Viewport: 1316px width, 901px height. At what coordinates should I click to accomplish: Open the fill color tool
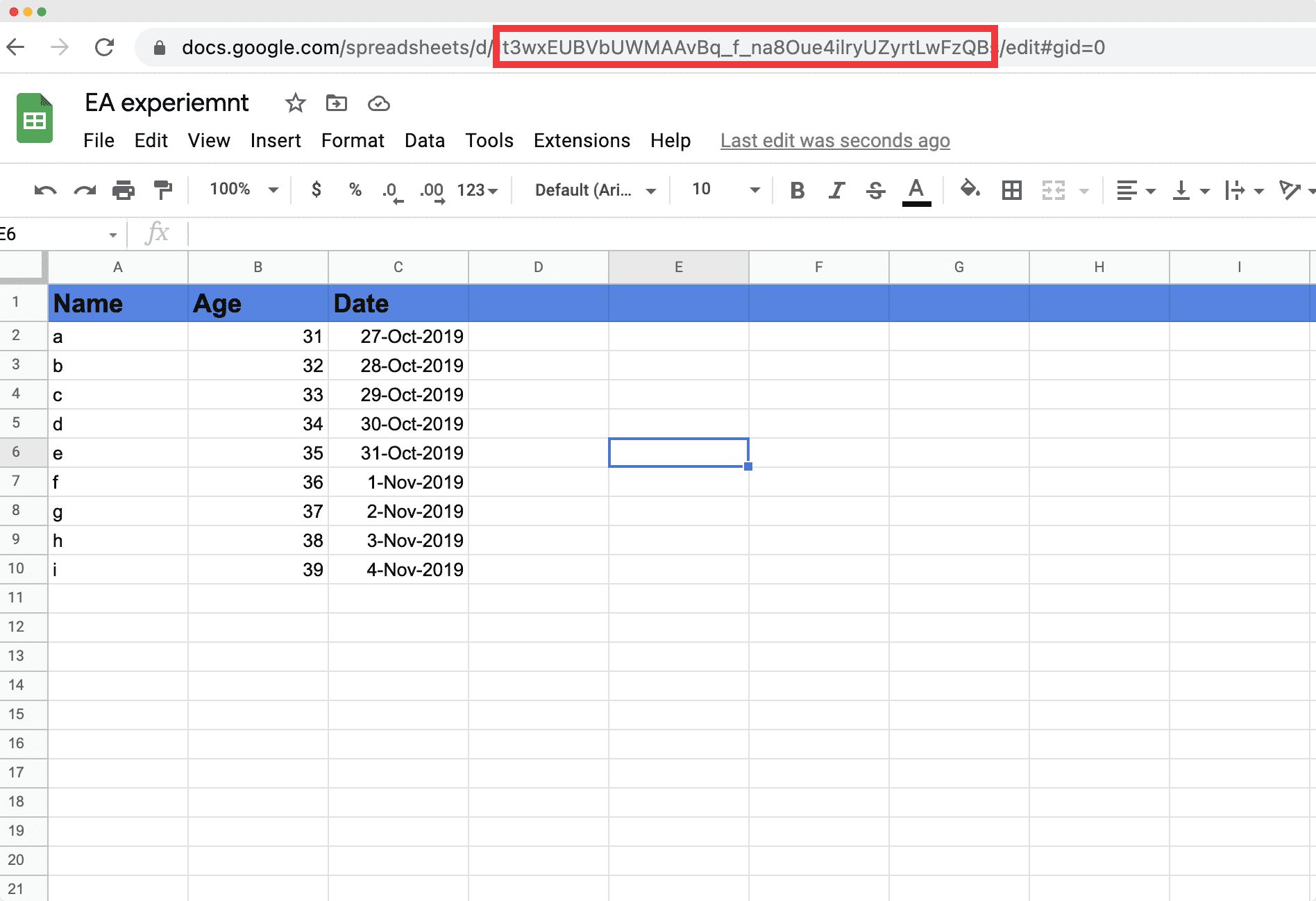coord(970,190)
